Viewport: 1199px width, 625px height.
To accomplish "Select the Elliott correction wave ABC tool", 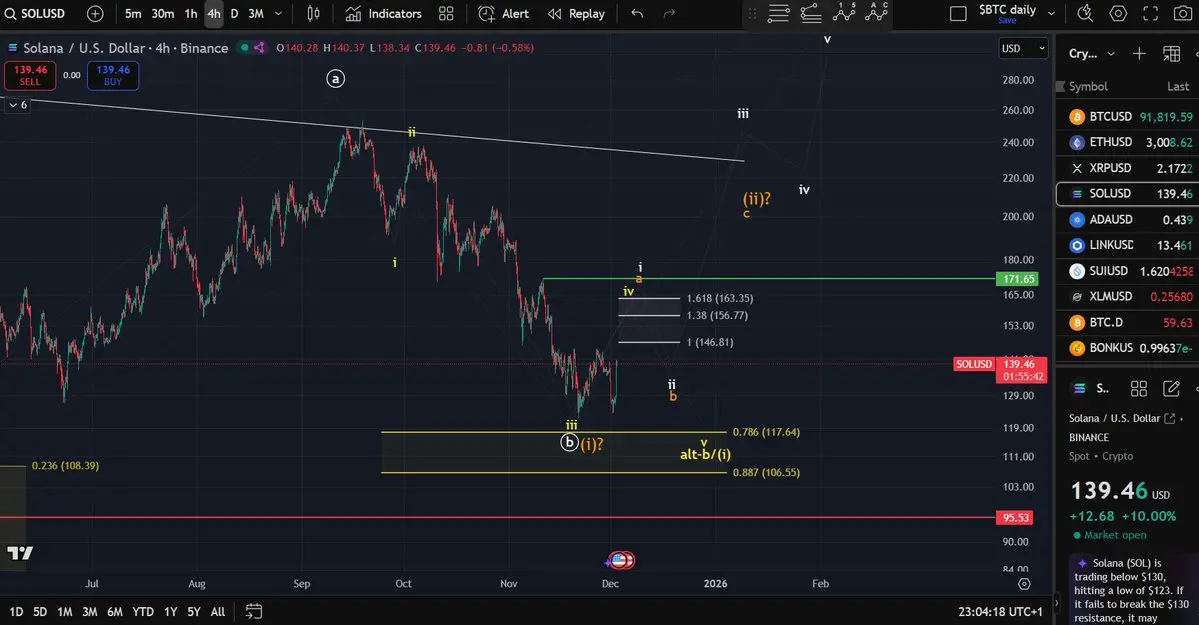I will (876, 11).
